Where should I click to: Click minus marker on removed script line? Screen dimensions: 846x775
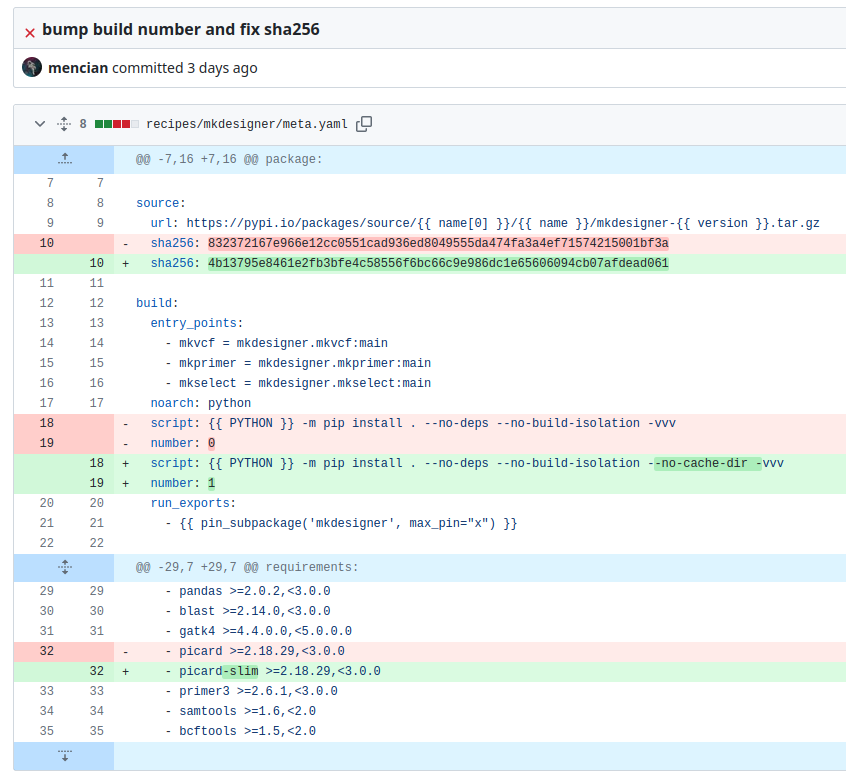126,424
